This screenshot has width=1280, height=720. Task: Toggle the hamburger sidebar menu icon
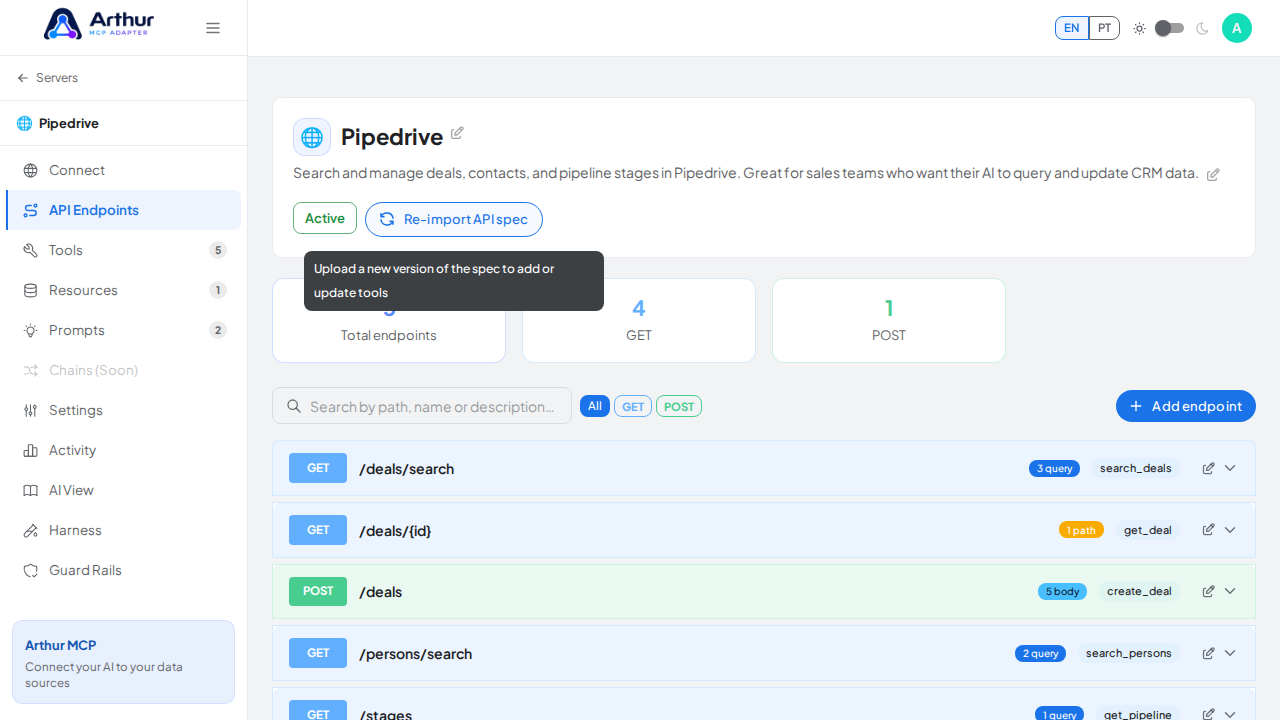(x=213, y=28)
